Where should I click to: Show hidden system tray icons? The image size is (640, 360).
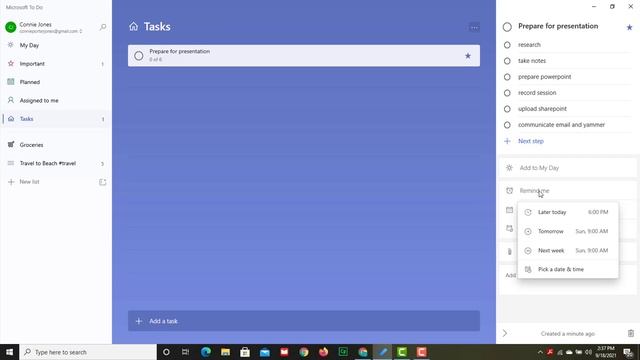(x=540, y=352)
